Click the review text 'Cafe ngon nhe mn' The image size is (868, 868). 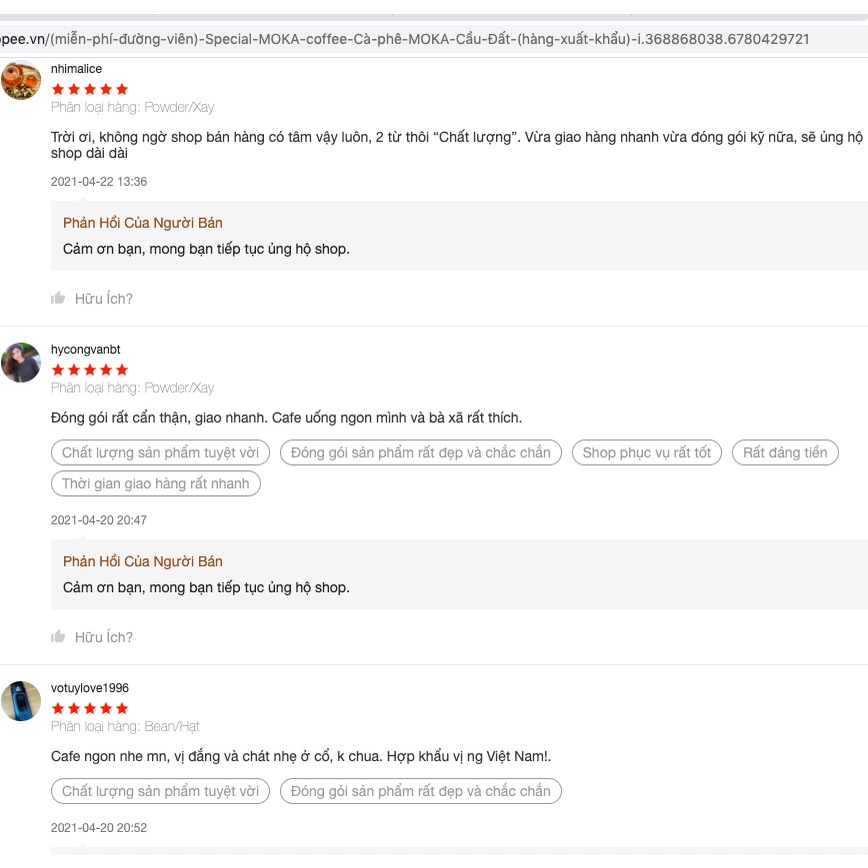pyautogui.click(x=301, y=756)
